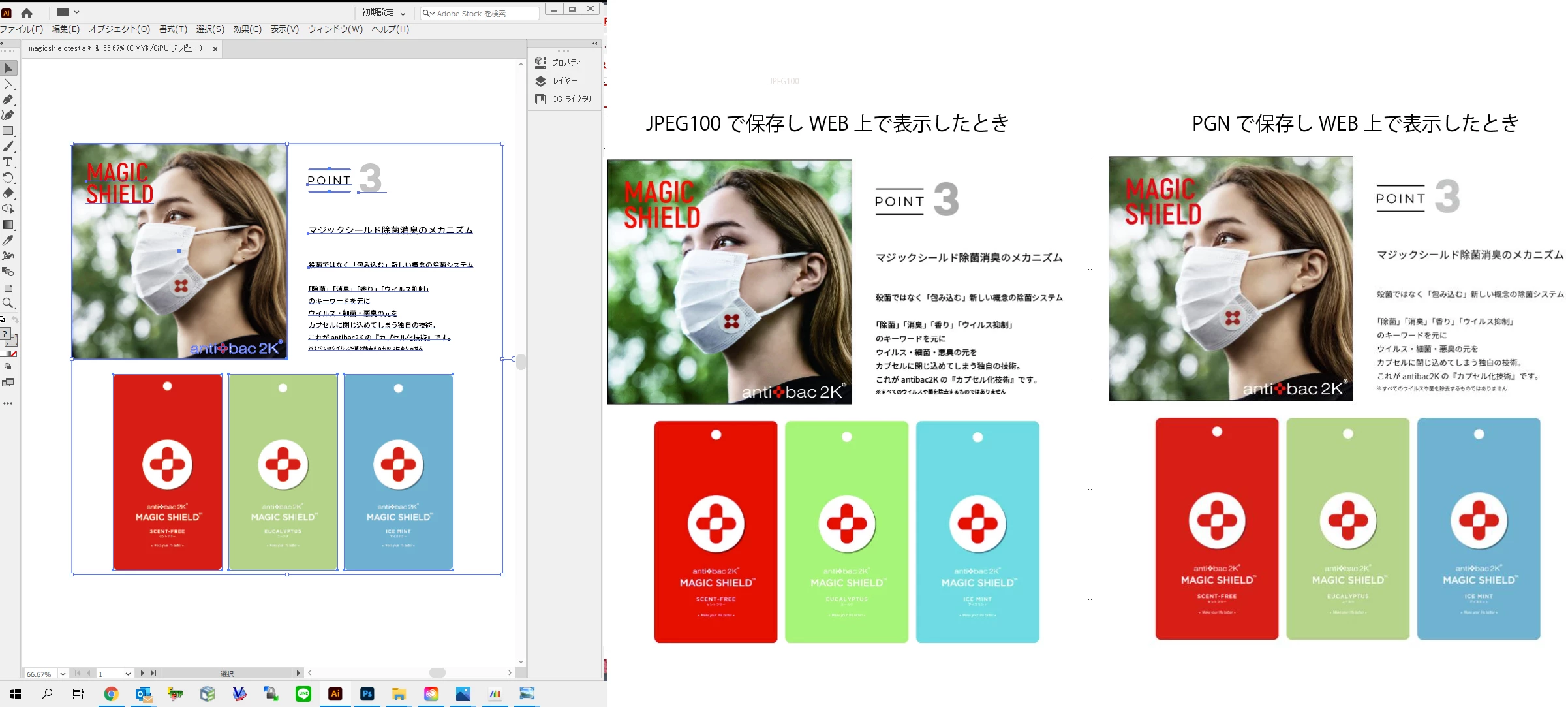Screen dimensions: 1568x707
Task: Swap fill and stroke colors
Action: [x=14, y=319]
